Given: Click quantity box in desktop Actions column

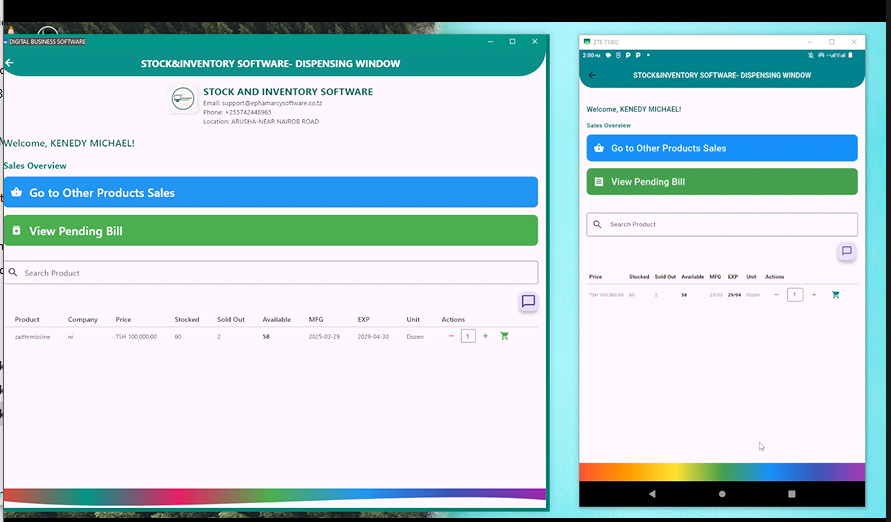Looking at the screenshot, I should (468, 336).
